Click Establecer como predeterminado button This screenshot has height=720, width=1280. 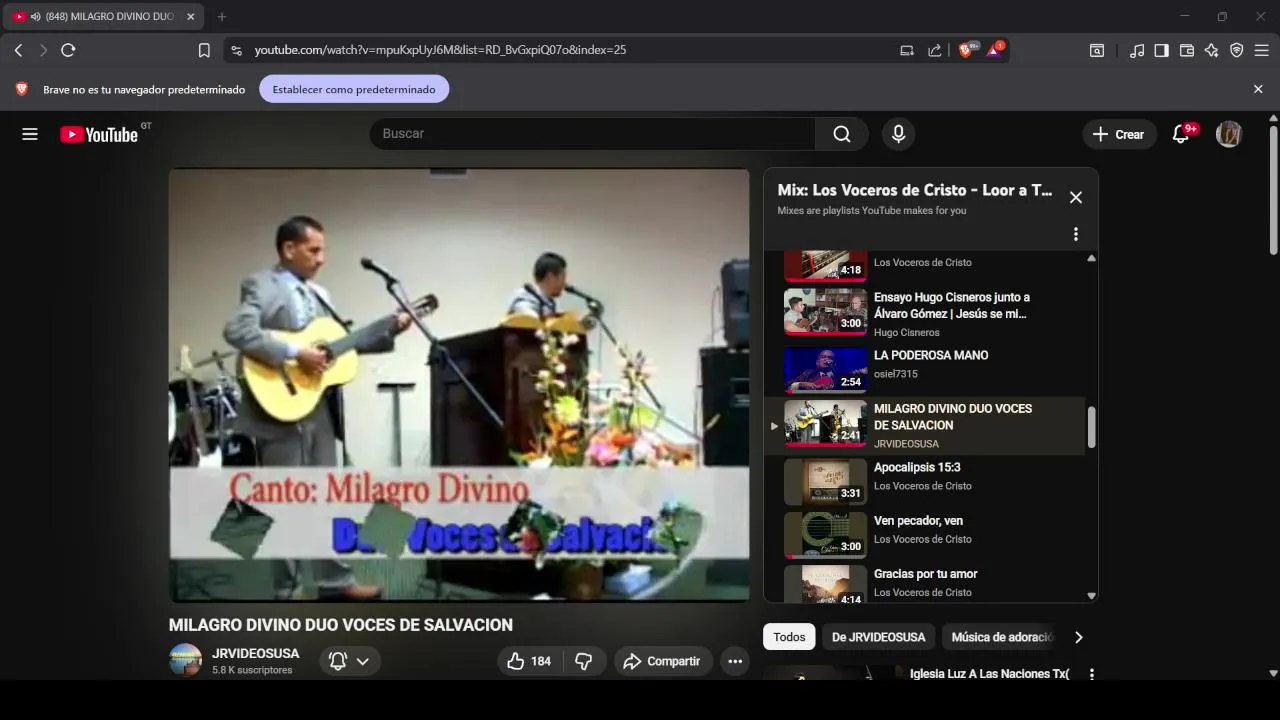[354, 89]
